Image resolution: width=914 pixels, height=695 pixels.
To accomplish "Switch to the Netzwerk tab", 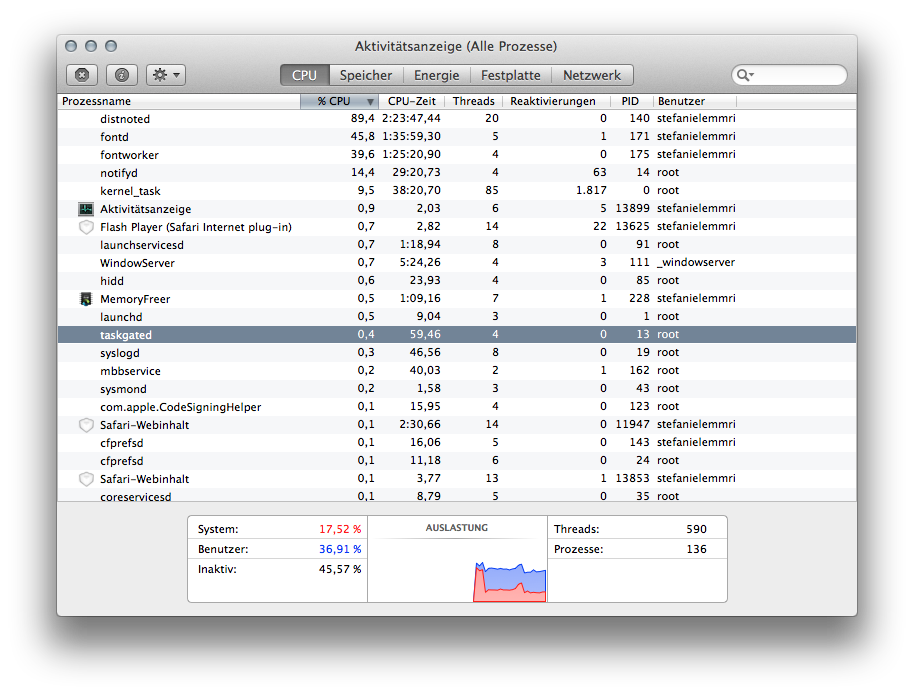I will point(592,75).
